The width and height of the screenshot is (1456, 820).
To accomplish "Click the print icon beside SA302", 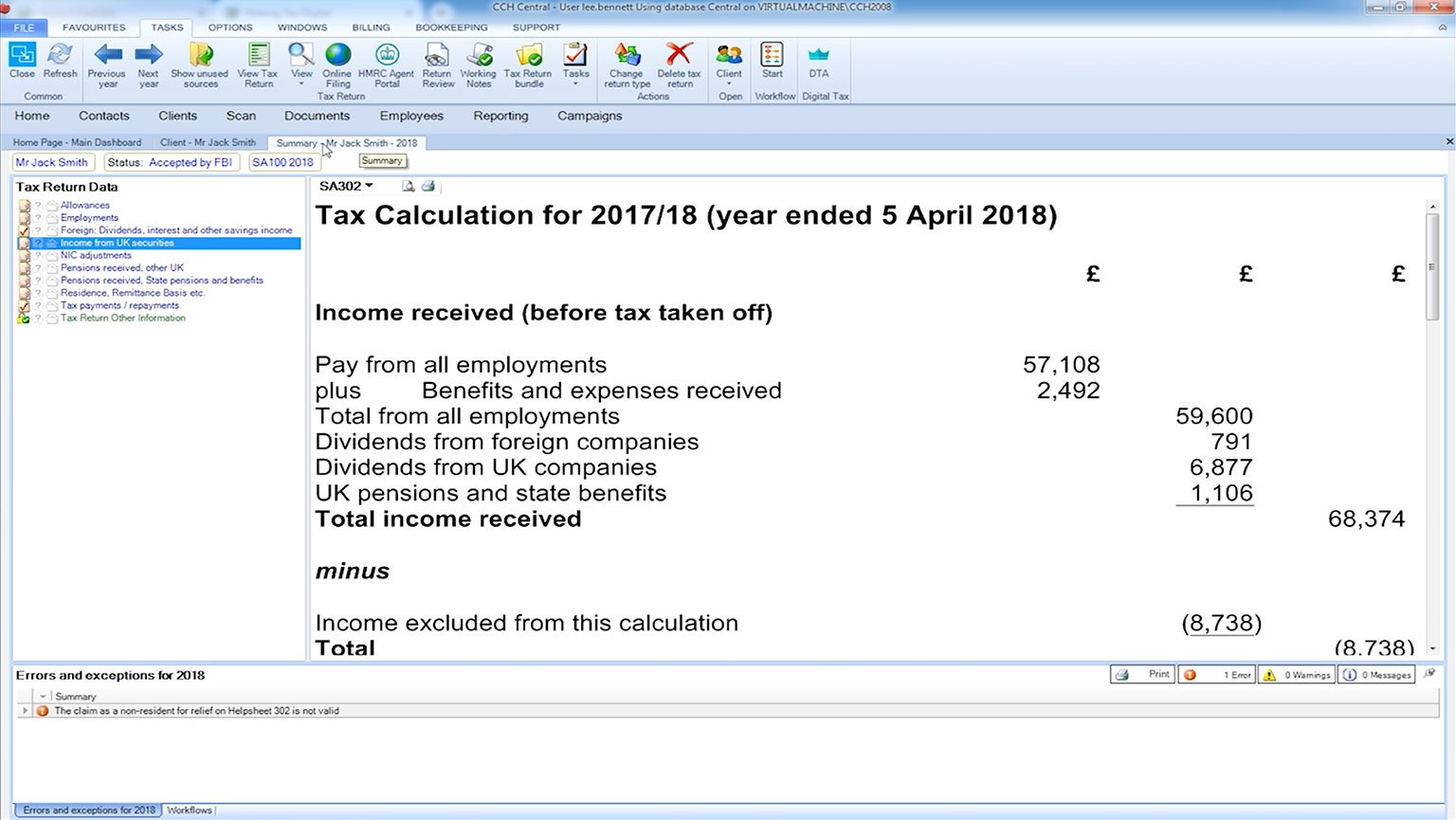I will click(428, 187).
